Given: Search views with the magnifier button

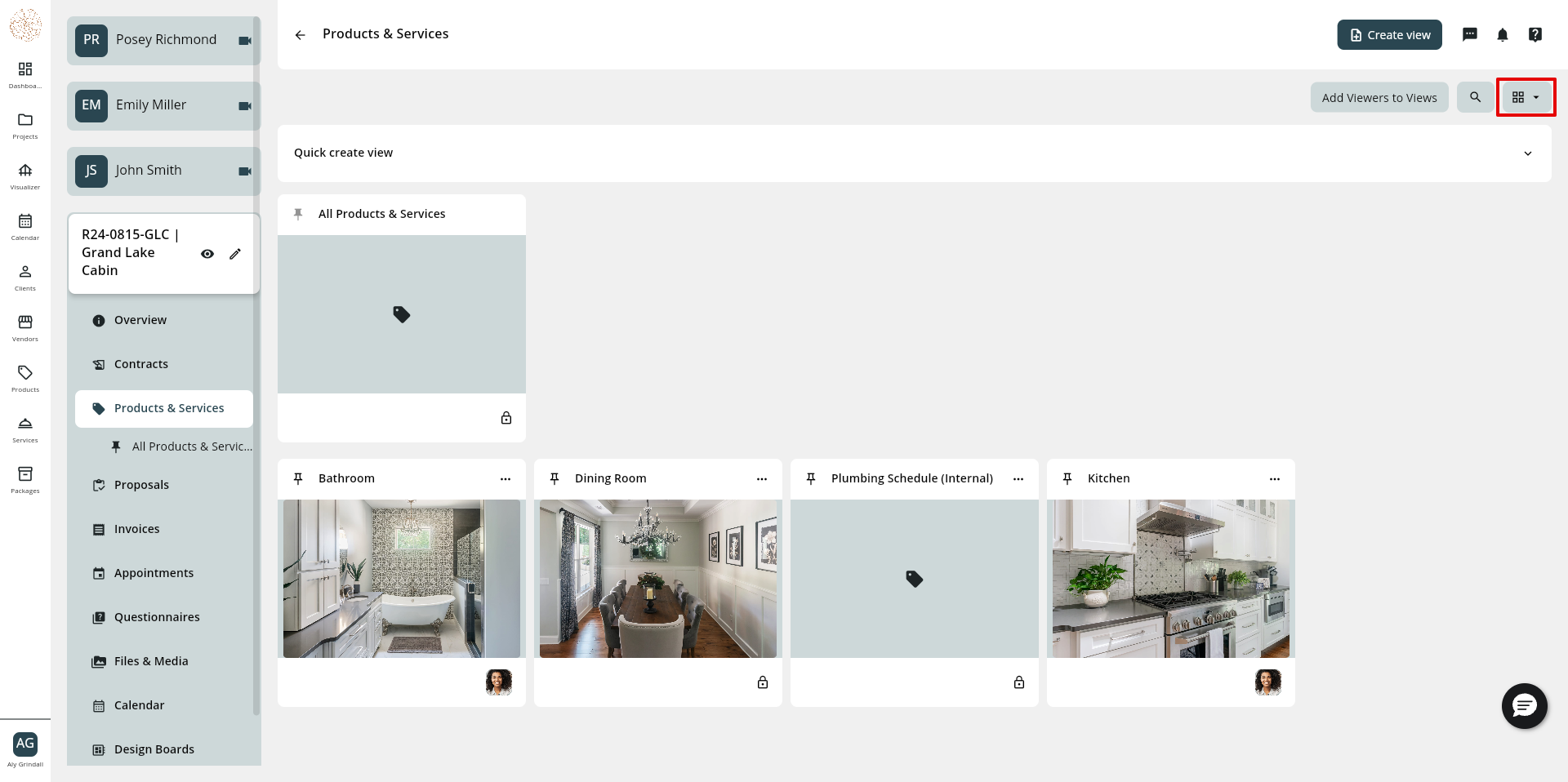Looking at the screenshot, I should point(1475,97).
